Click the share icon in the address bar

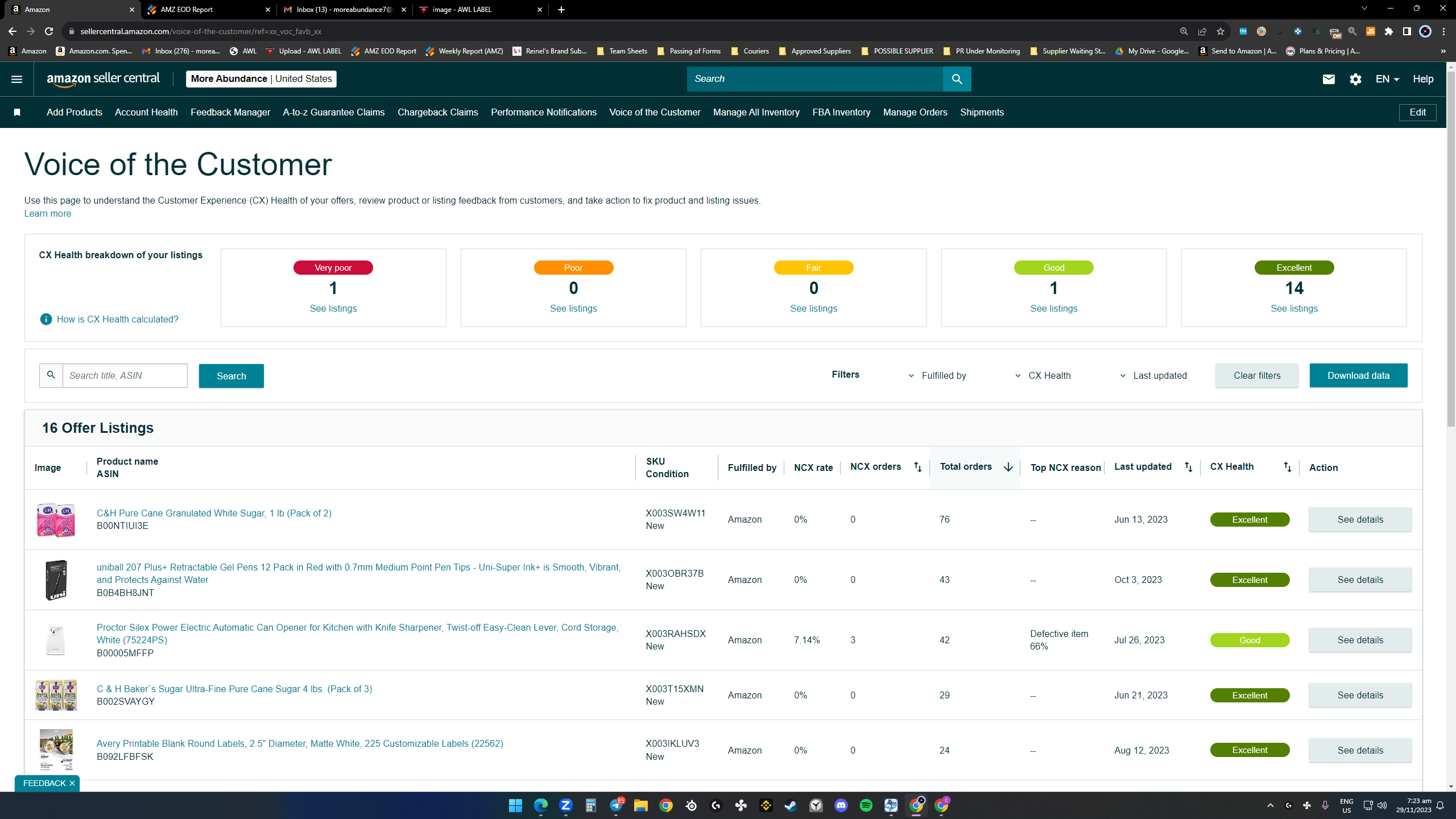tap(1202, 31)
